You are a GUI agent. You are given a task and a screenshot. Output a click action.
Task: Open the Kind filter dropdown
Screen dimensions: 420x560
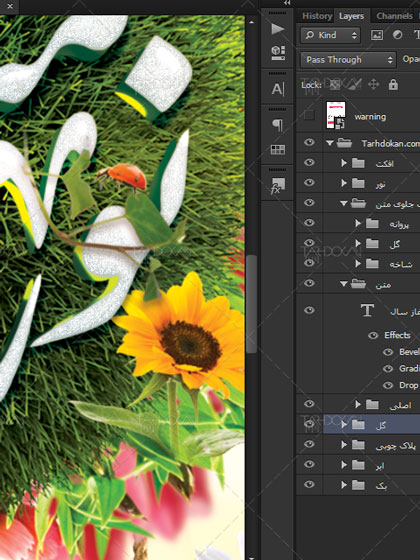tap(330, 35)
